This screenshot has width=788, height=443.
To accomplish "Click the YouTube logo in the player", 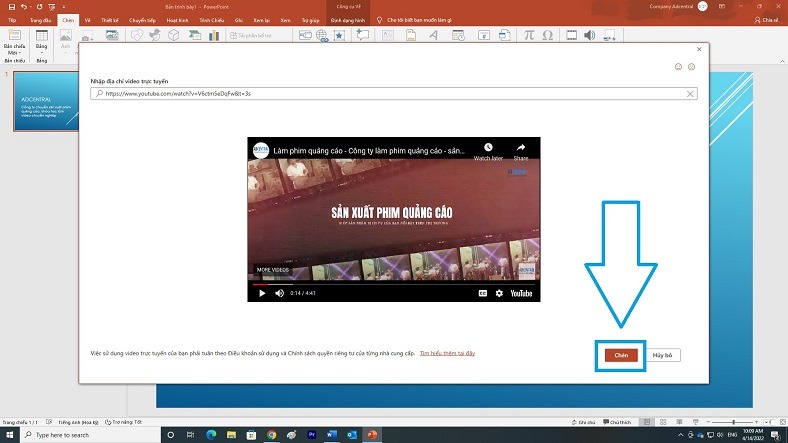I will 521,293.
